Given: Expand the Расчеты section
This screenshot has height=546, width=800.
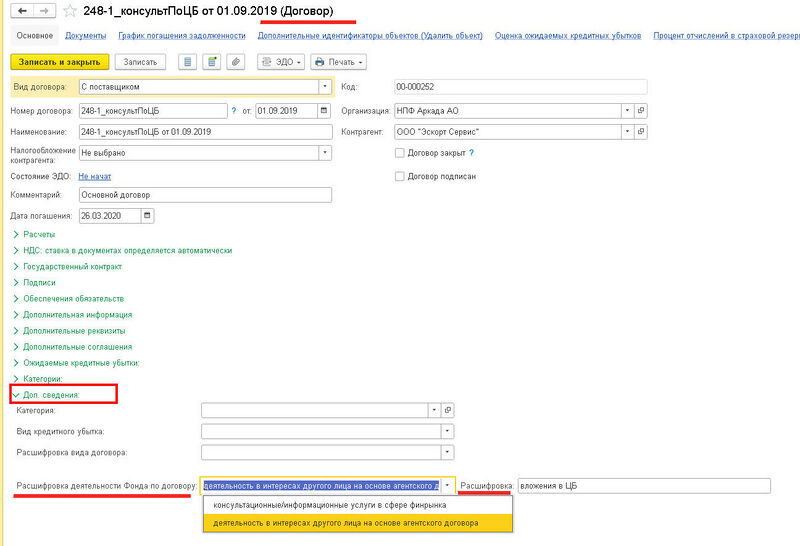Looking at the screenshot, I should 40,234.
